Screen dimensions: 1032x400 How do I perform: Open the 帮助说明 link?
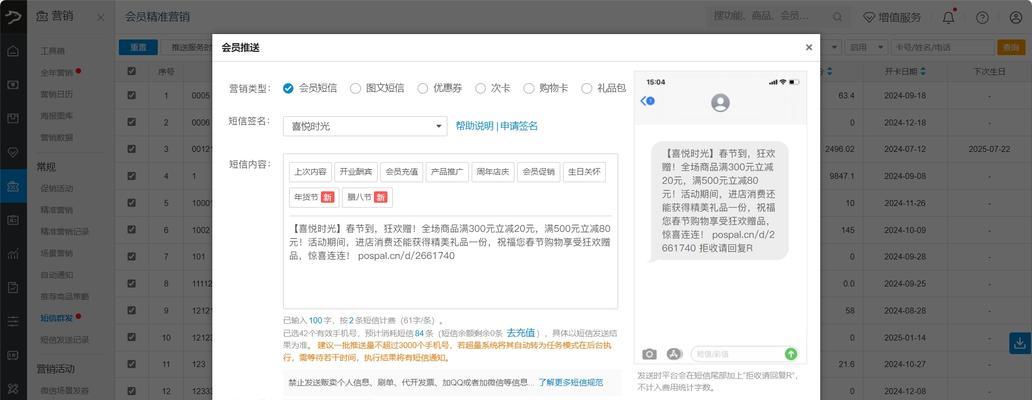coord(474,126)
